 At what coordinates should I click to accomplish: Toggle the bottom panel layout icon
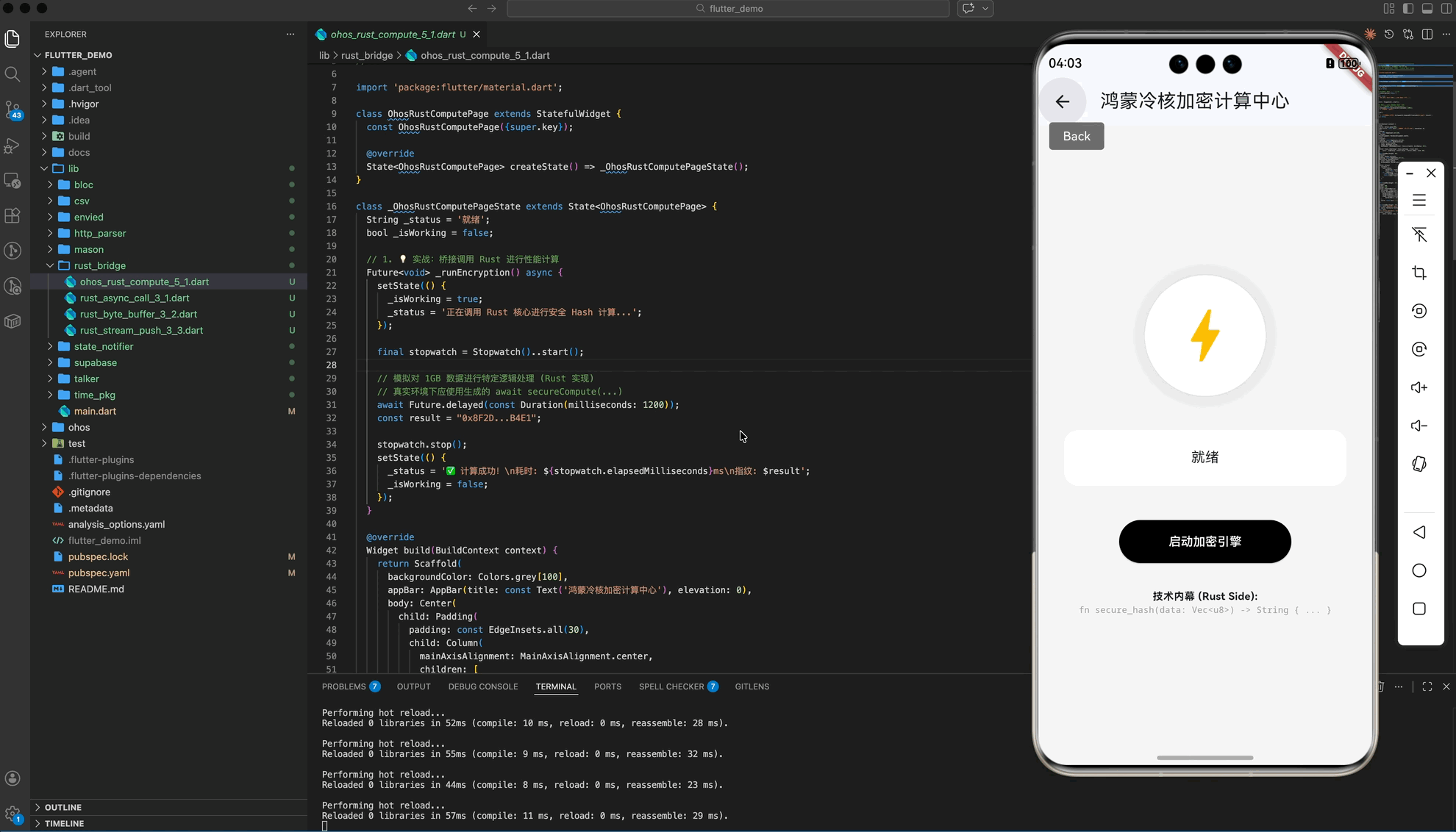click(1427, 9)
